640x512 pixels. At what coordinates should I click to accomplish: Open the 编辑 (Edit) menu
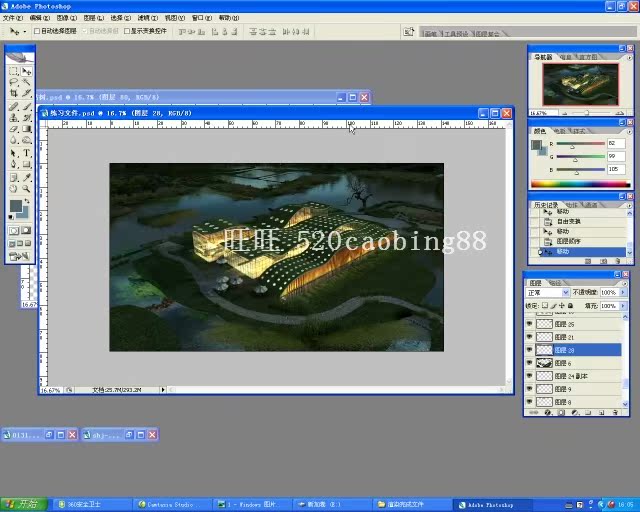[40, 18]
